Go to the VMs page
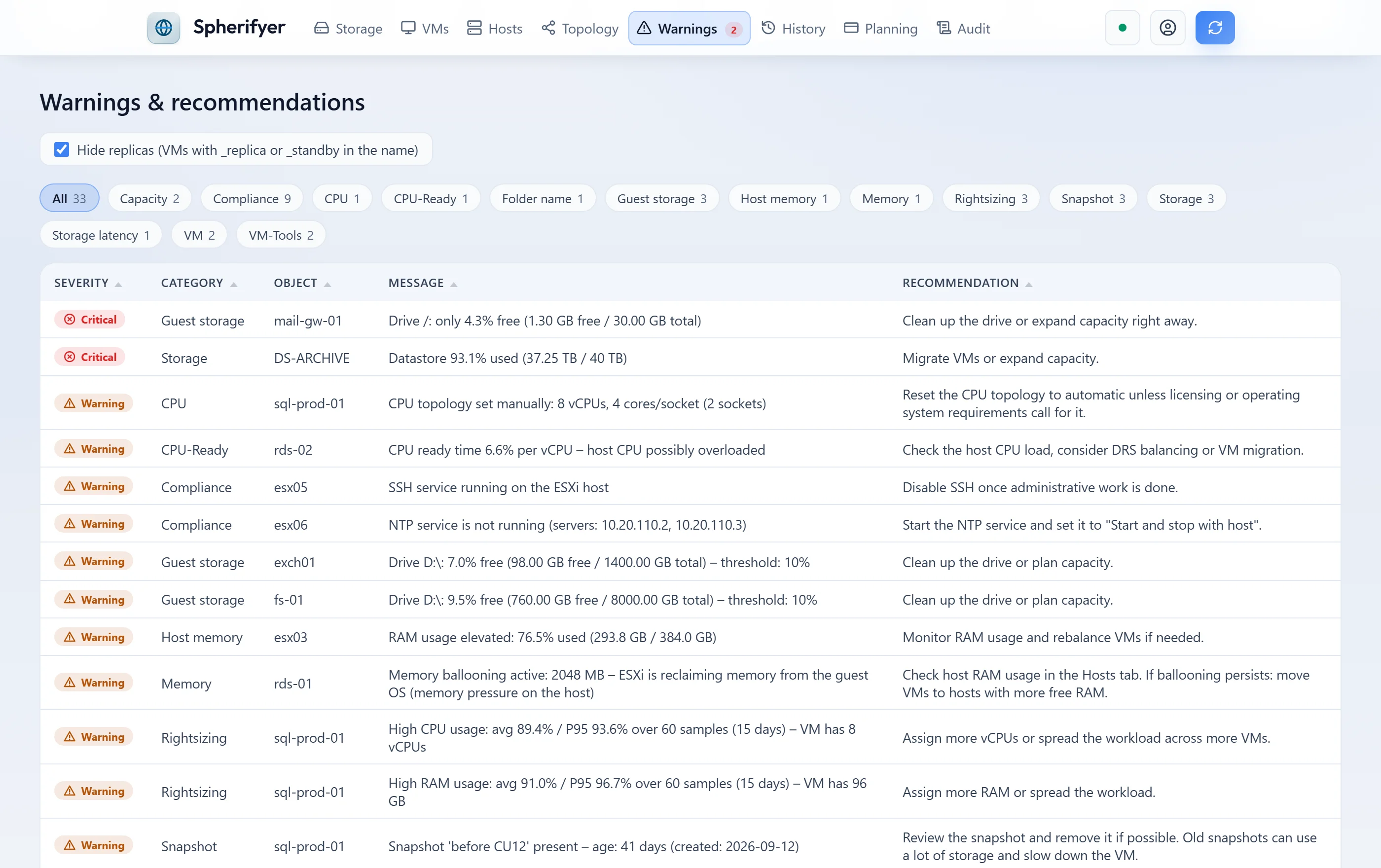Screen dimensions: 1381x868 pos(424,28)
